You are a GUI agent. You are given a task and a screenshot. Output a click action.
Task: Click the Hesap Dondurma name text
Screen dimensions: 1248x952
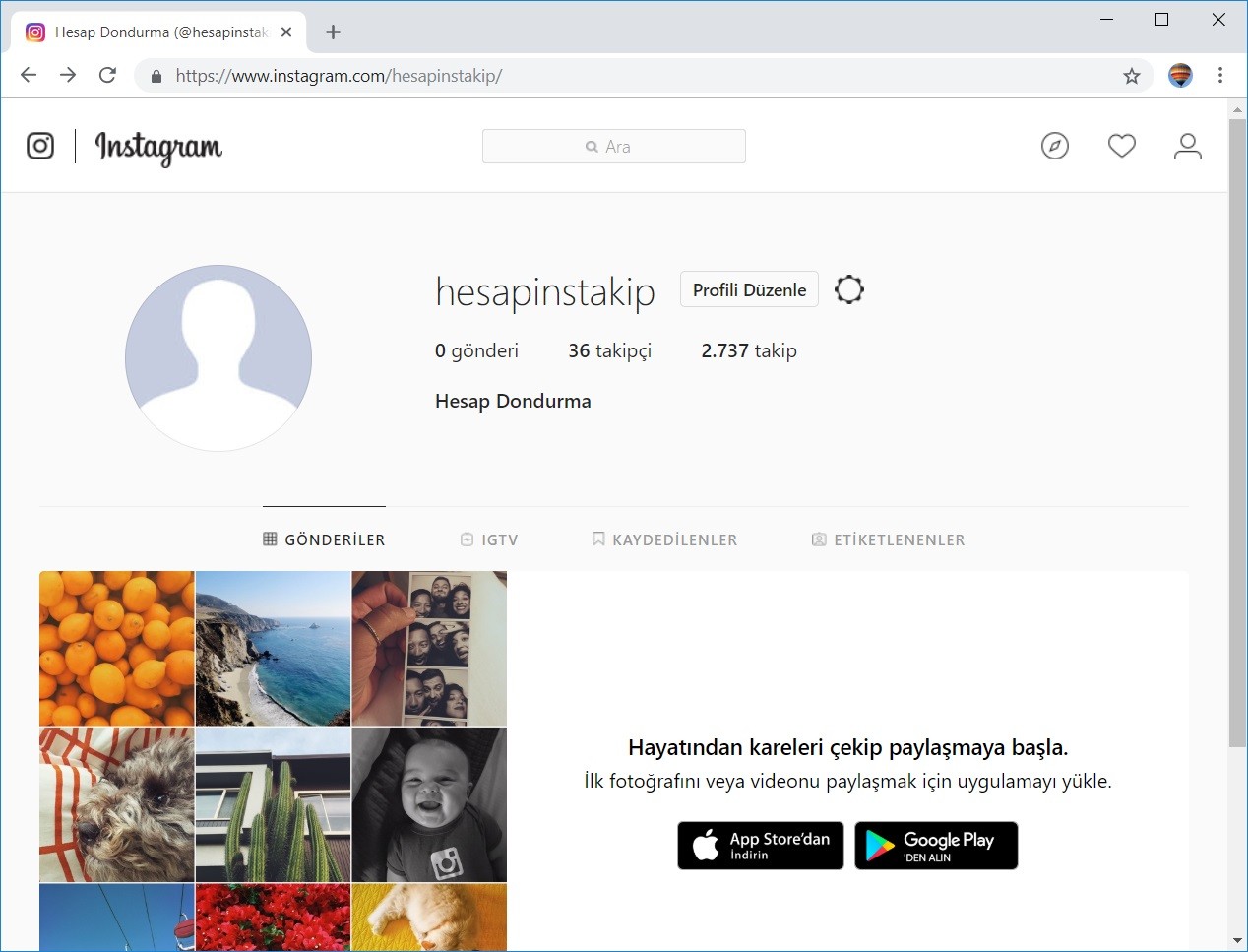click(x=513, y=401)
